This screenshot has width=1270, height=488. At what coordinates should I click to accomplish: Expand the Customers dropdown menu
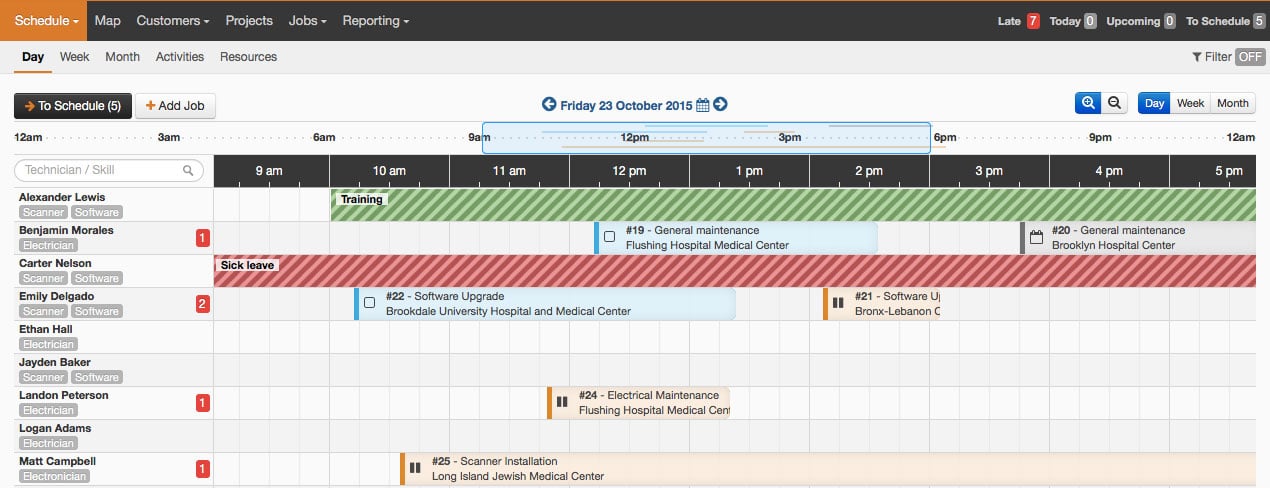tap(172, 20)
